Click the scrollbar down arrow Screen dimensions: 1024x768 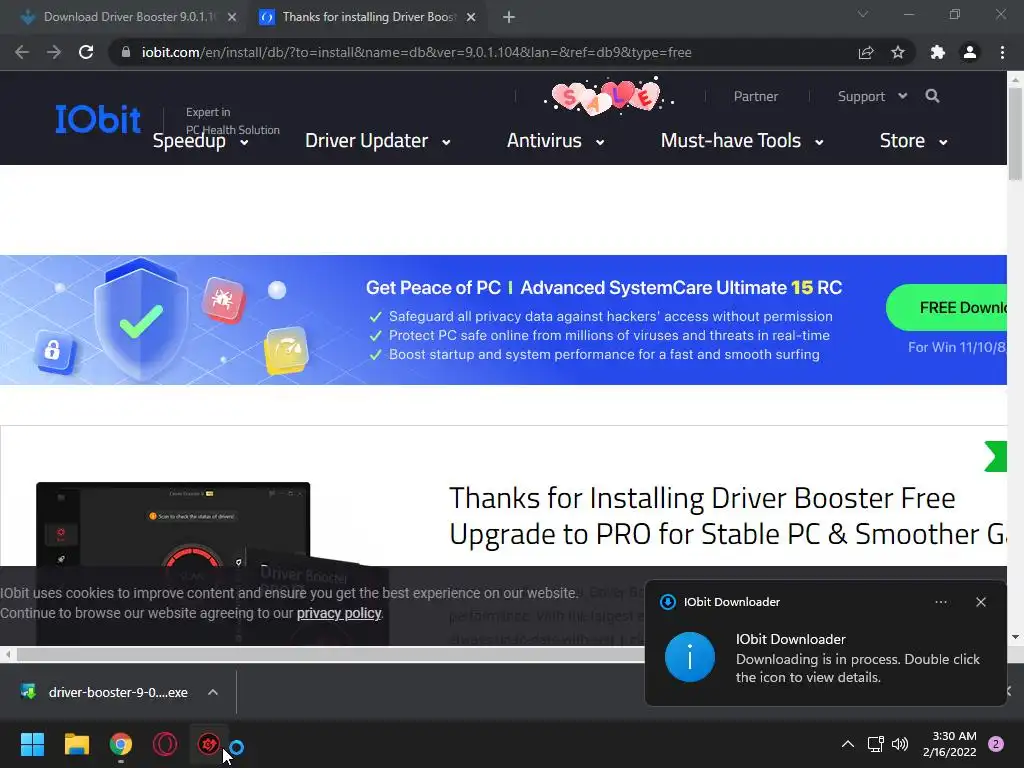[x=1015, y=637]
